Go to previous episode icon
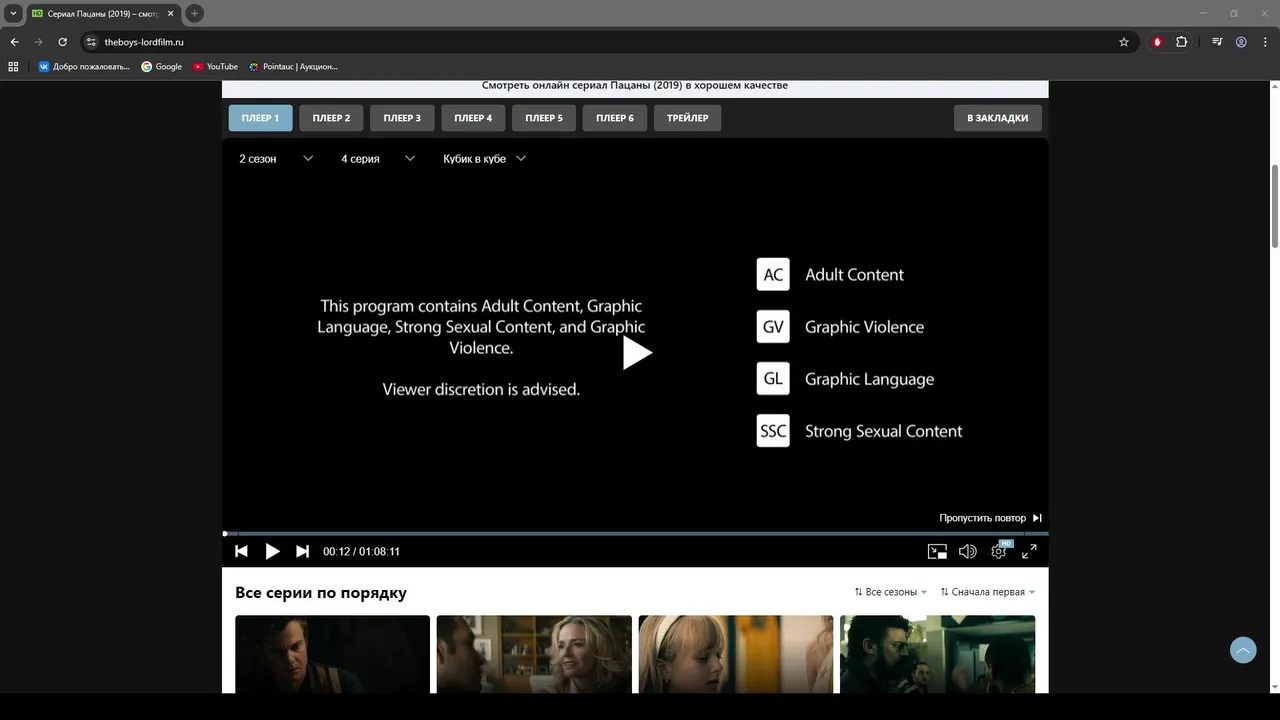This screenshot has height=720, width=1280. point(241,551)
